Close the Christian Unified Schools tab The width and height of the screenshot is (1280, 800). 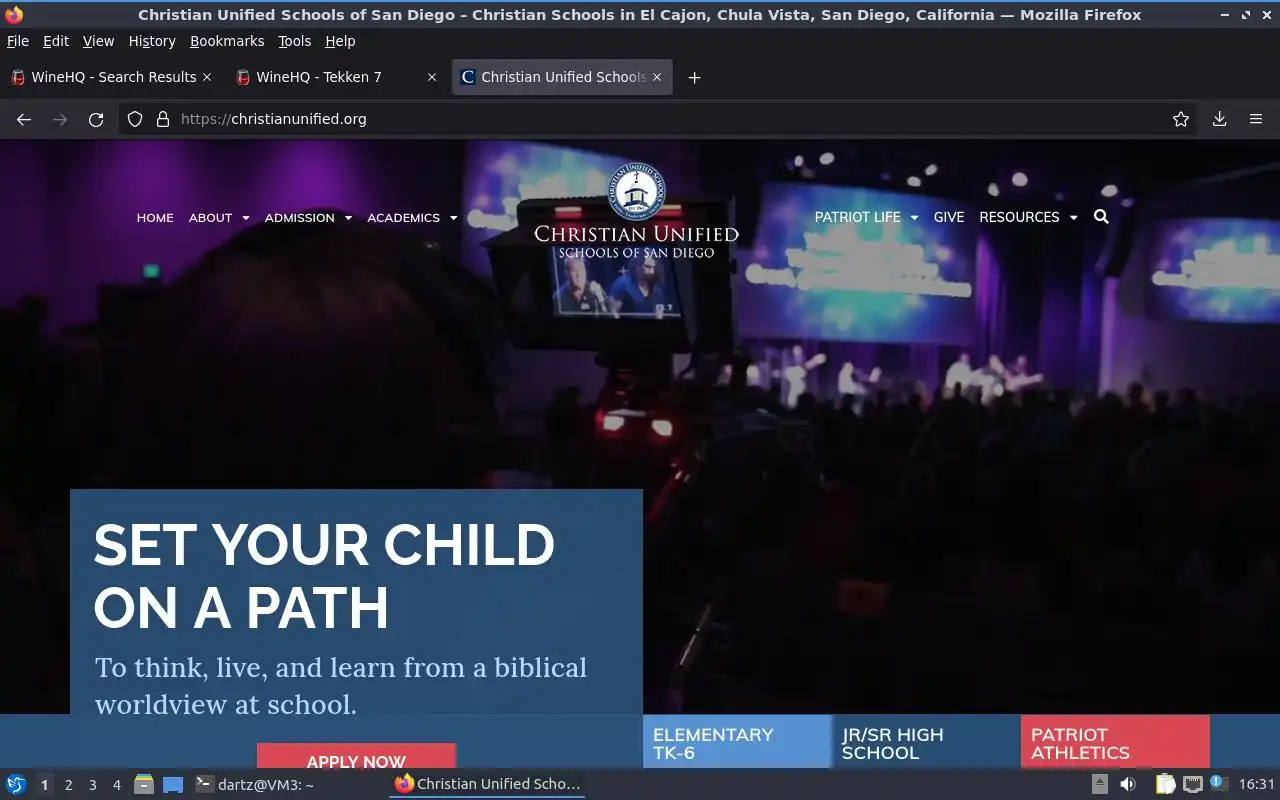pos(657,77)
